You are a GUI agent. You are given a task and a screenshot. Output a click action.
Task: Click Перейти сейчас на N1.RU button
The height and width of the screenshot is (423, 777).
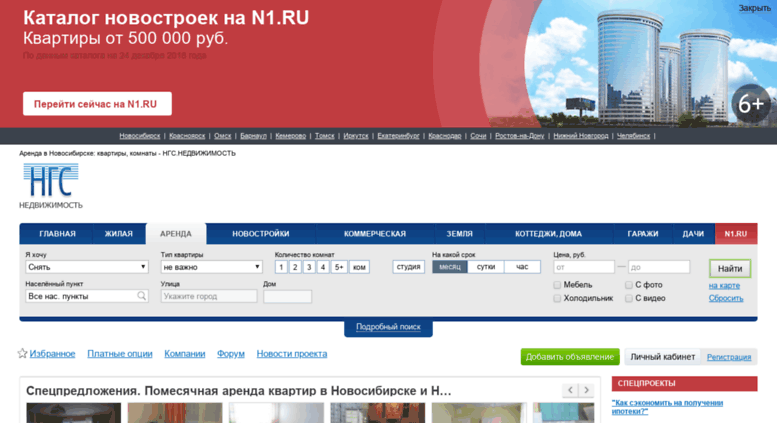coord(97,104)
